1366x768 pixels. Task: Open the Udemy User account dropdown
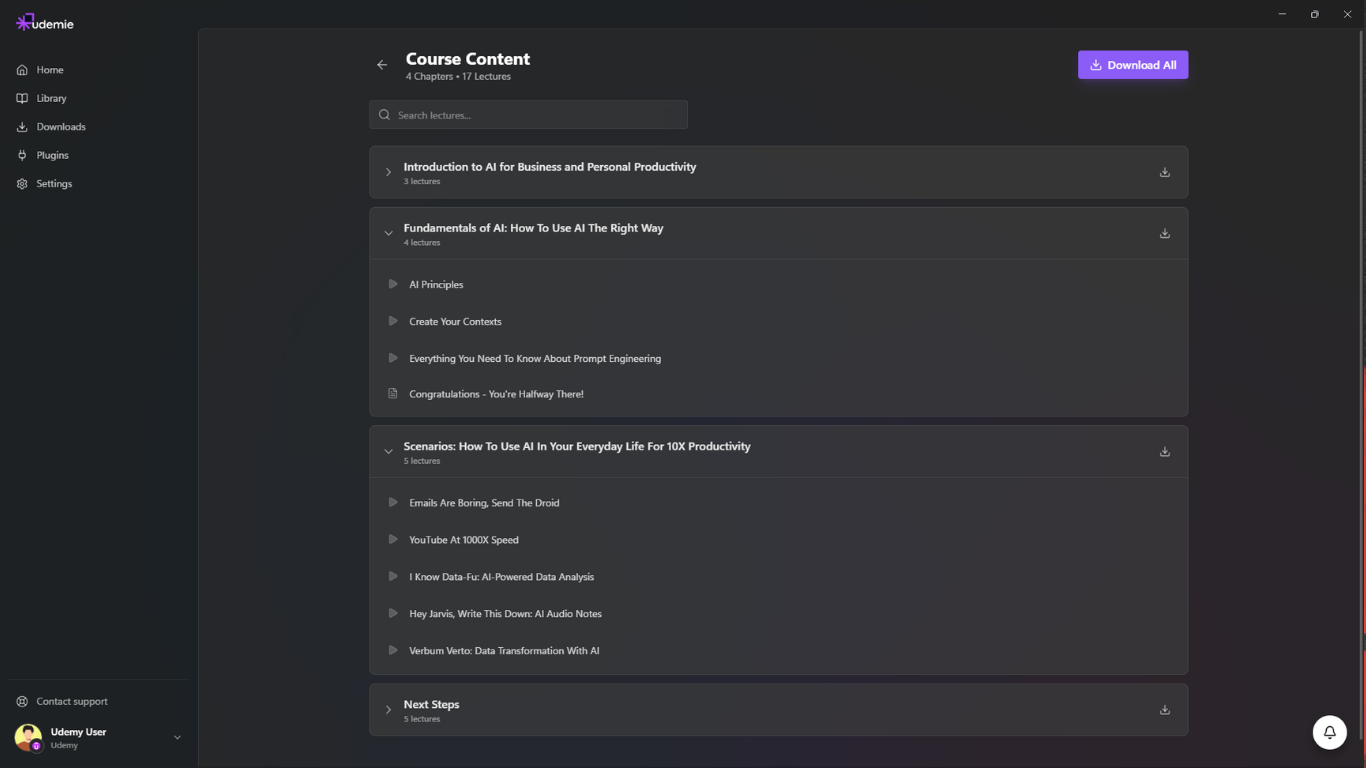pos(177,738)
